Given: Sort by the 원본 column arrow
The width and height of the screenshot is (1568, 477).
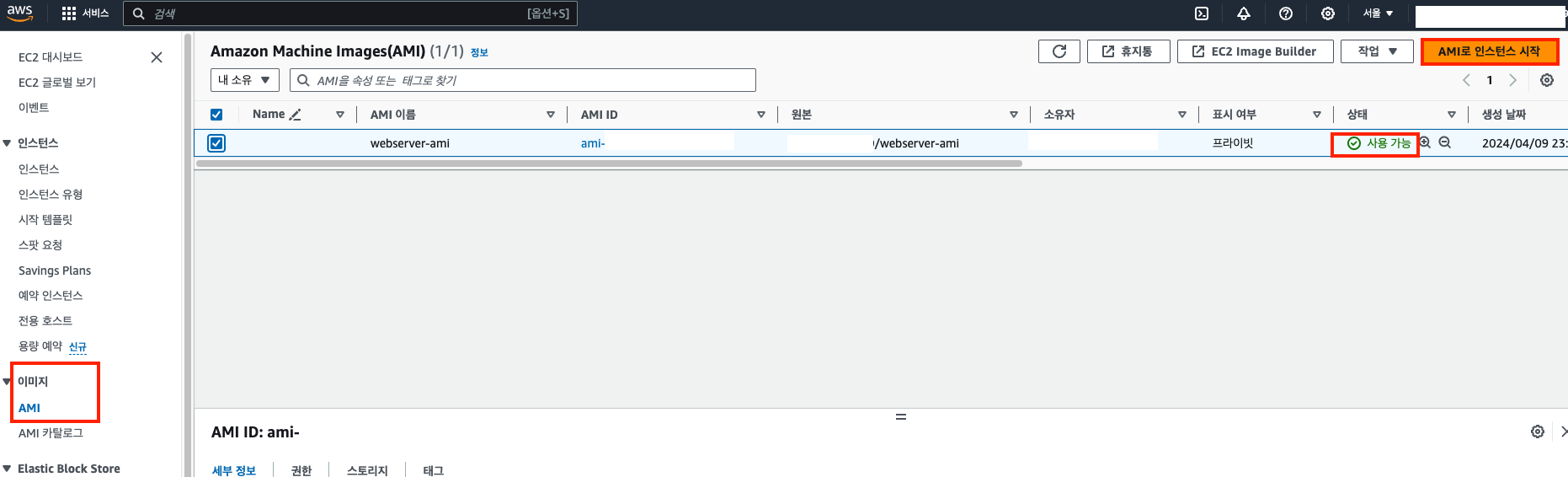Looking at the screenshot, I should 1014,115.
